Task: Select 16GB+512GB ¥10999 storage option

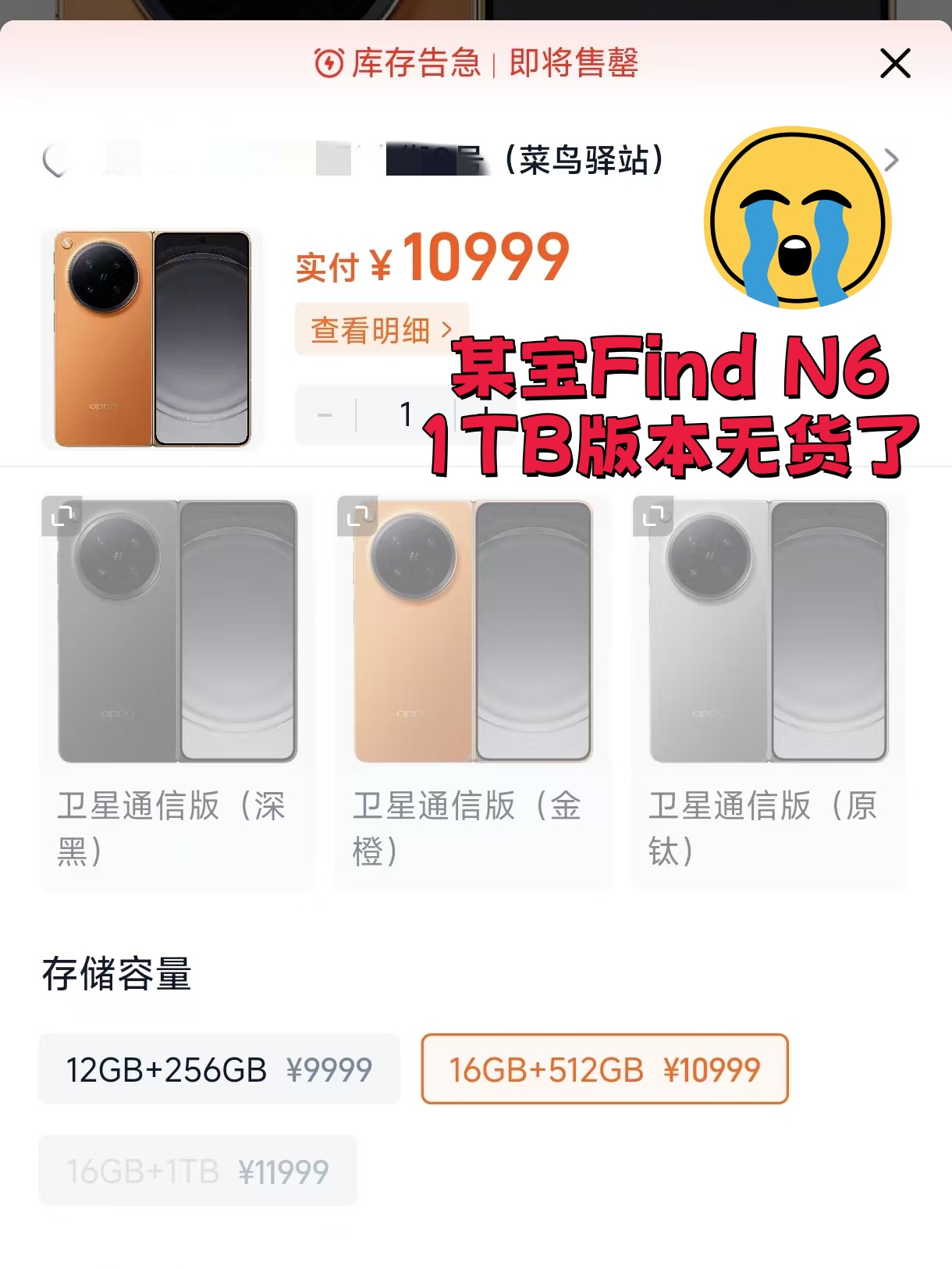Action: 605,1069
